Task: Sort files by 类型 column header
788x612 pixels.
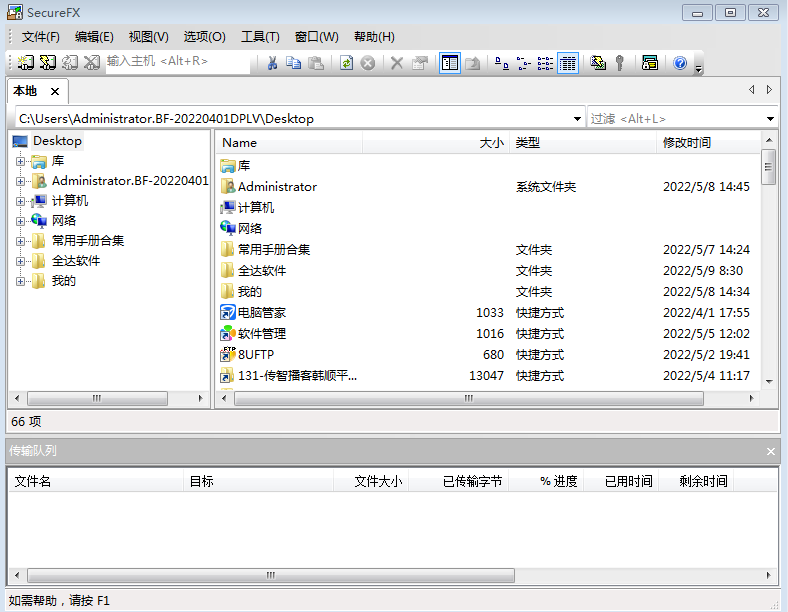Action: coord(583,143)
